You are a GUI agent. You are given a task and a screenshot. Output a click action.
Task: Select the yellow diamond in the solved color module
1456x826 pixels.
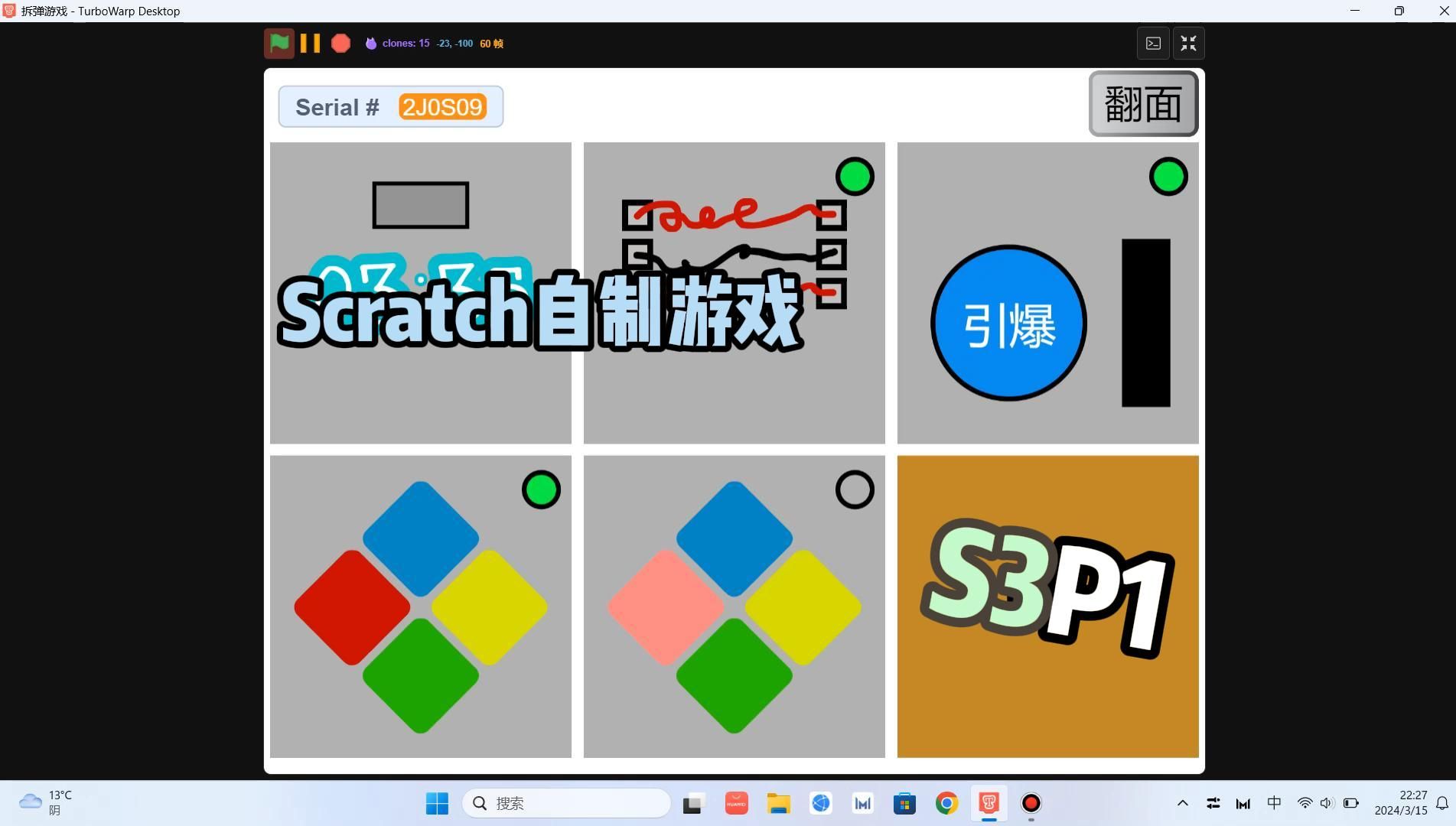pos(490,607)
